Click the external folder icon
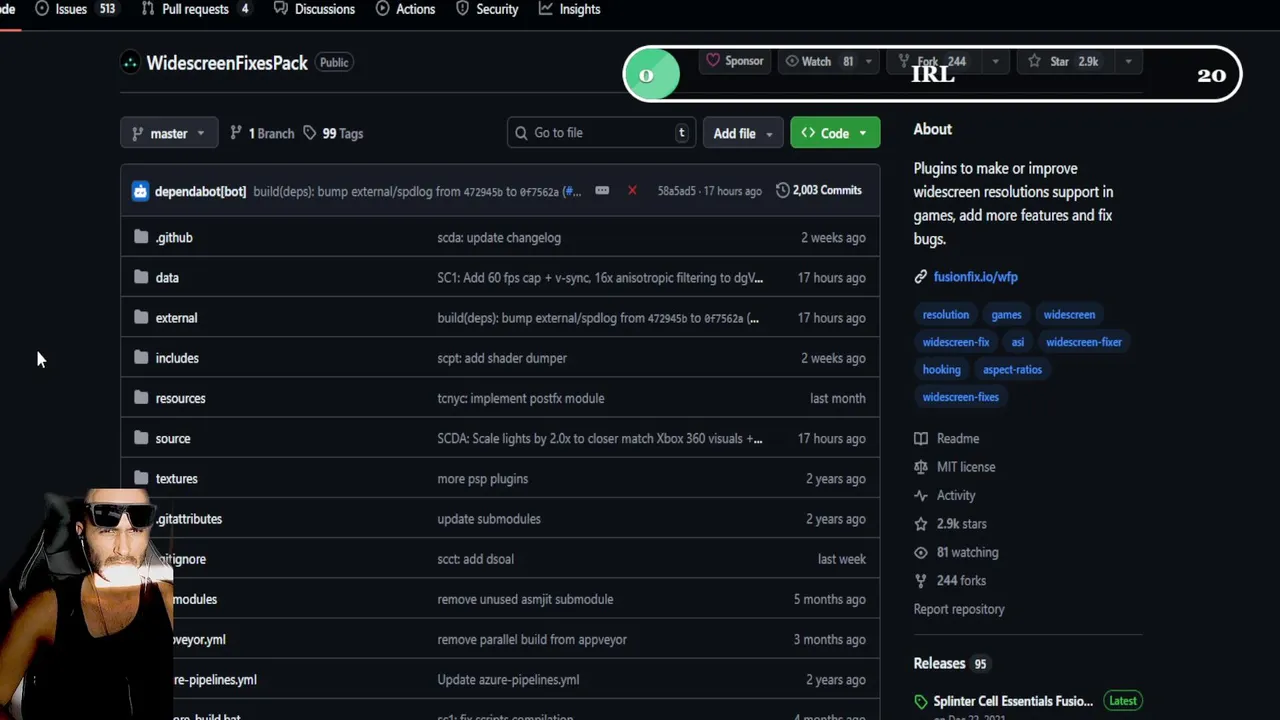 141,318
